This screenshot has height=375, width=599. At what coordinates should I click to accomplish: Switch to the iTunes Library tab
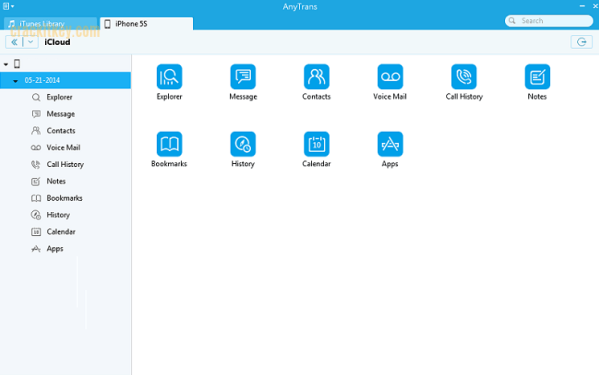(51, 24)
